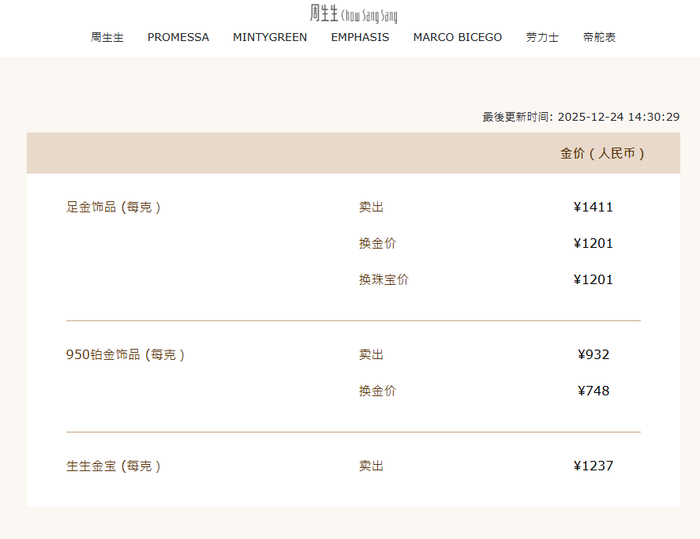Go to the EMPHASIS brand tab
The width and height of the screenshot is (700, 539).
[360, 37]
